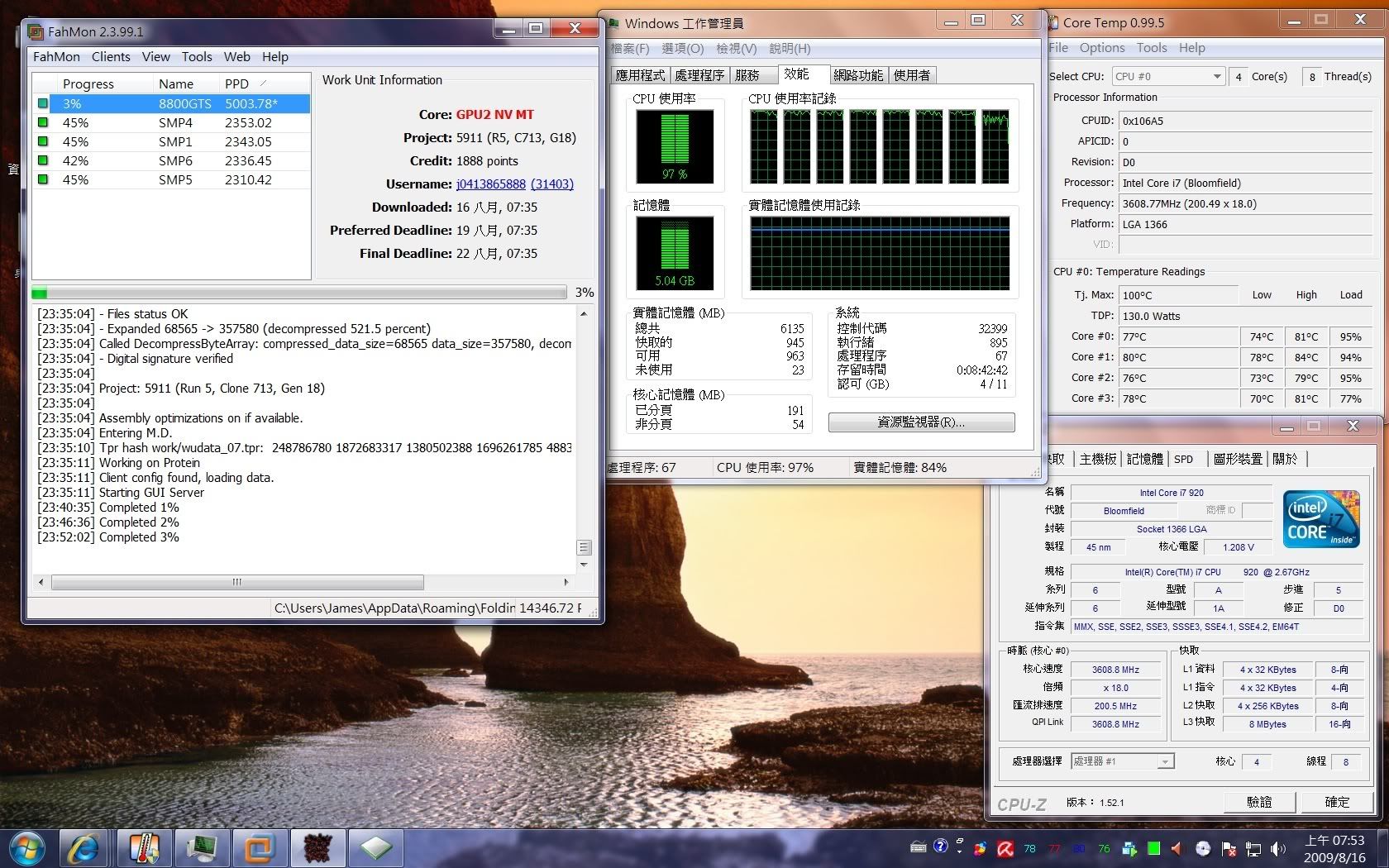Click the 規格 field showing Intel(R) Core(TM) i7 CPU
This screenshot has width=1389, height=868.
[1216, 572]
